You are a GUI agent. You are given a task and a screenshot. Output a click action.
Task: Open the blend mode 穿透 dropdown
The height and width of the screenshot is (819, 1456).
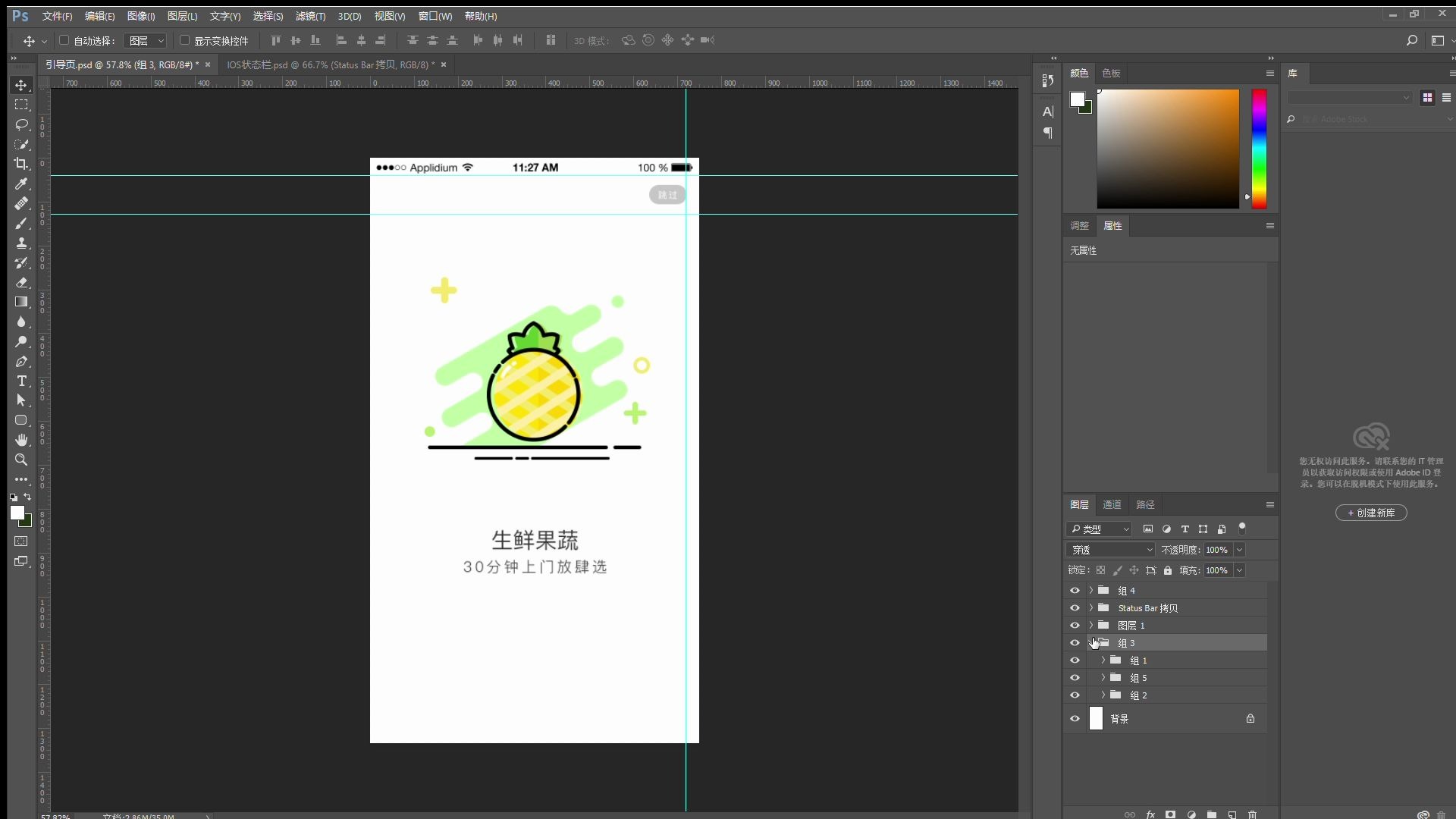[x=1110, y=550]
